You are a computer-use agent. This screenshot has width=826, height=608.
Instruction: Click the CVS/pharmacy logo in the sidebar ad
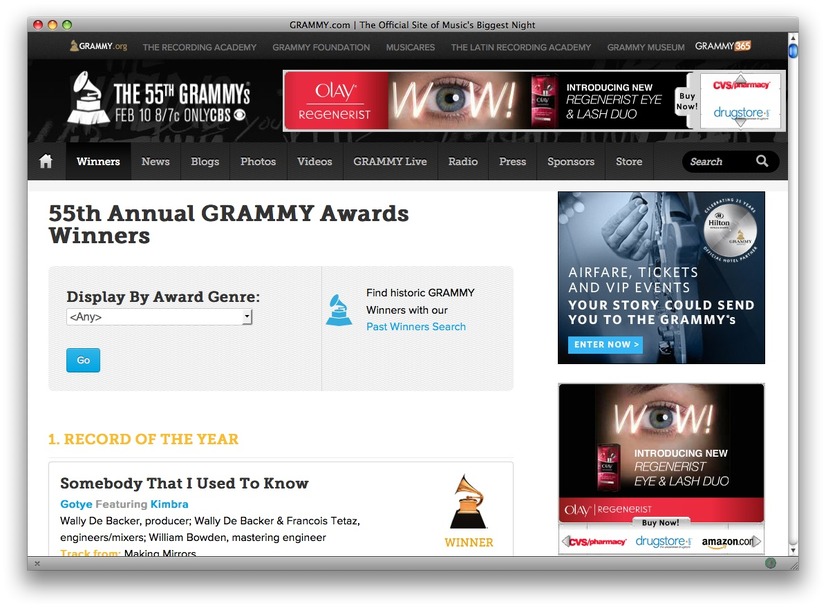597,542
